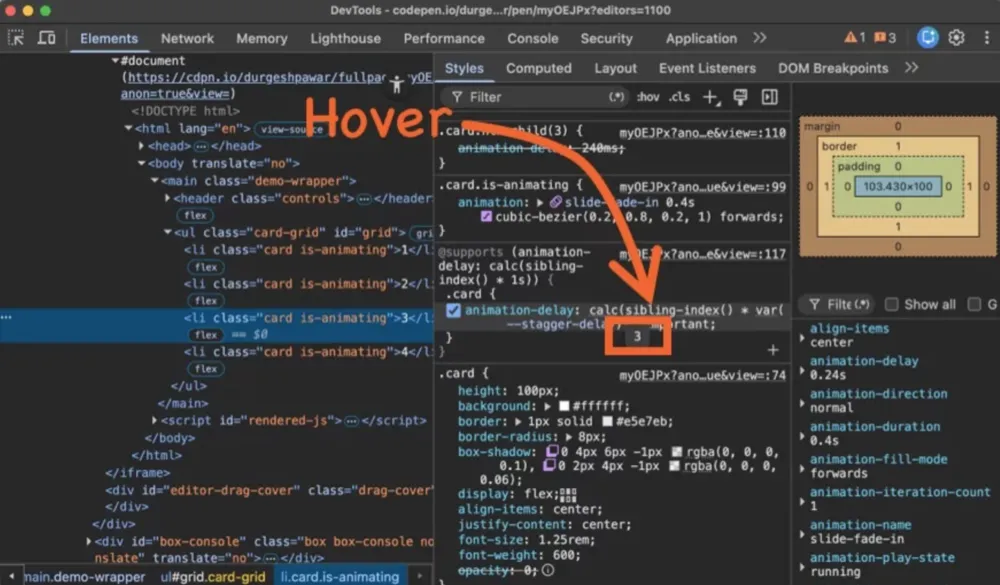The width and height of the screenshot is (1000, 585).
Task: Open the slide-fade-in animation link icon
Action: [x=555, y=202]
